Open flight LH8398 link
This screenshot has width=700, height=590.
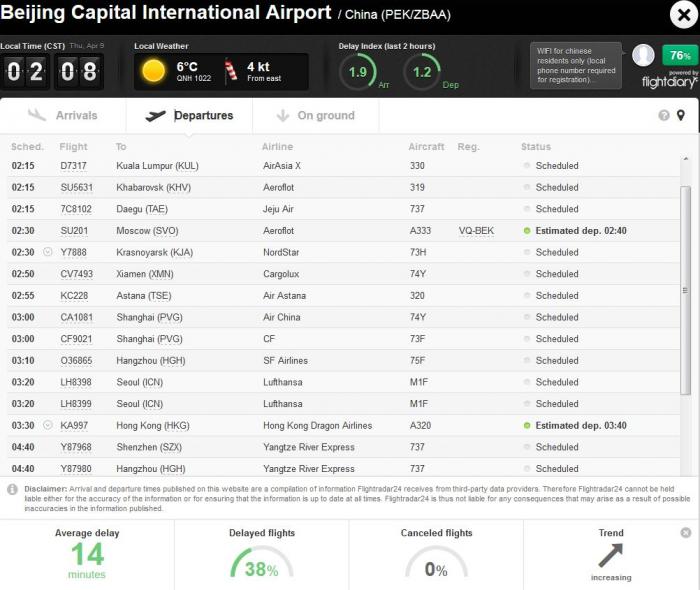(x=76, y=382)
